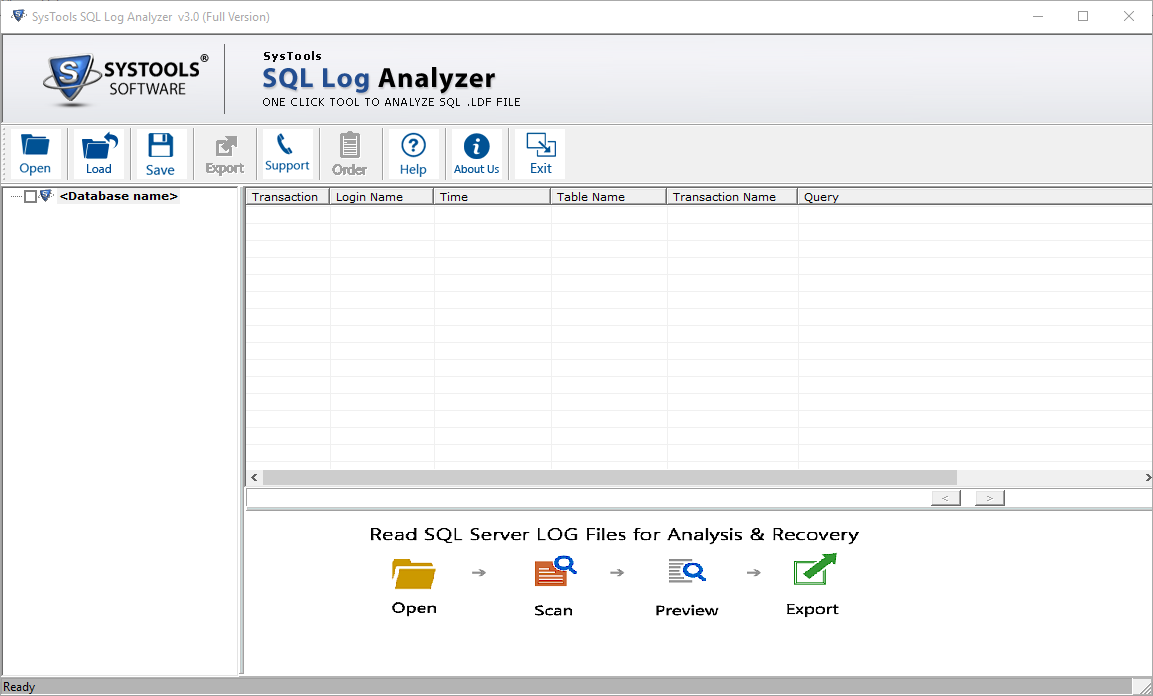The width and height of the screenshot is (1153, 696).
Task: Click the database icon in the tree
Action: (x=46, y=195)
